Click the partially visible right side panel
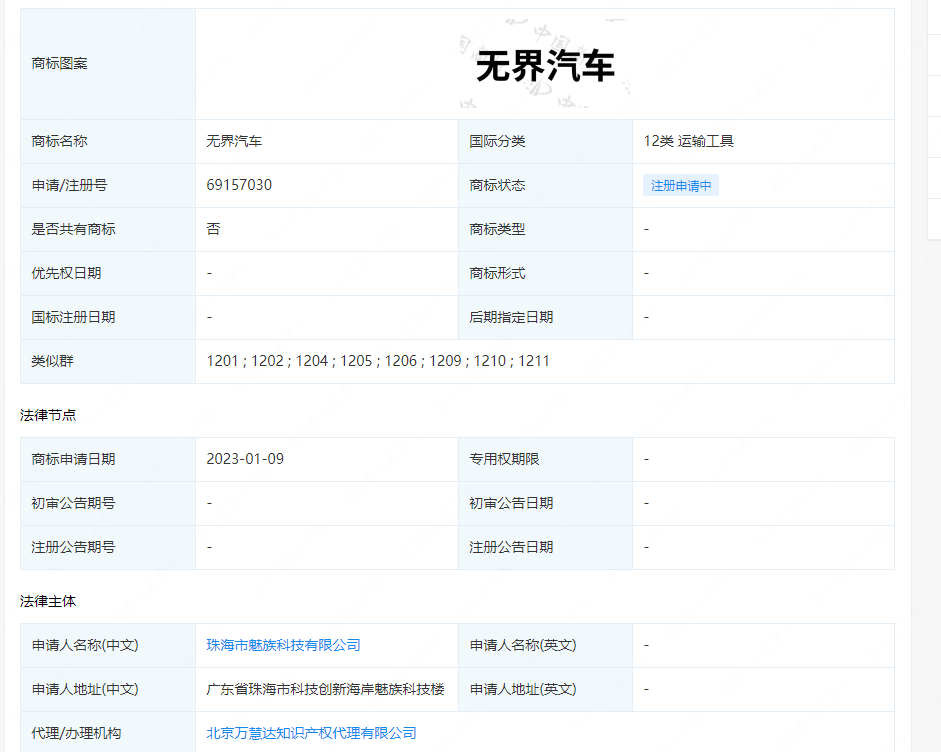This screenshot has height=752, width=941. pos(937,300)
